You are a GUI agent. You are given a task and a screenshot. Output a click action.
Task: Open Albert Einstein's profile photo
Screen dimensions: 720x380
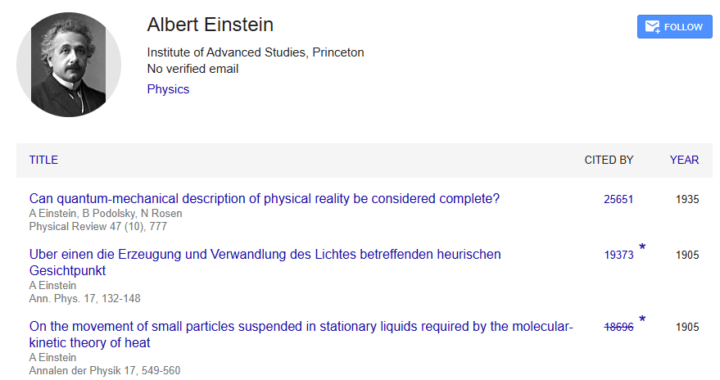pos(68,64)
